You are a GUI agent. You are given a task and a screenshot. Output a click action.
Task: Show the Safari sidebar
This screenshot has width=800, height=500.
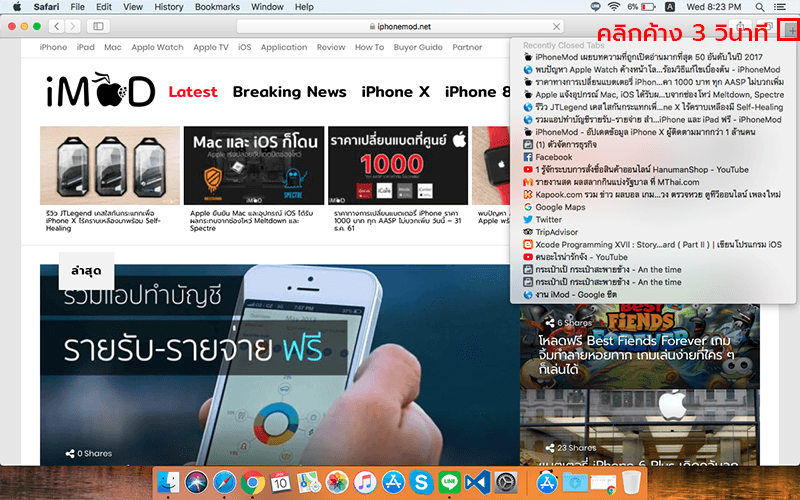click(x=98, y=26)
